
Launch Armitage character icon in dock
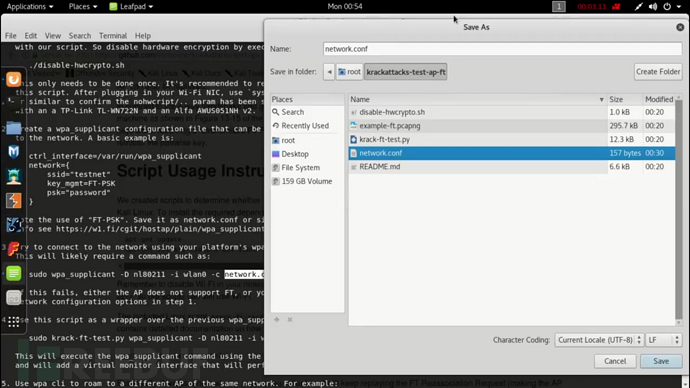tap(14, 176)
